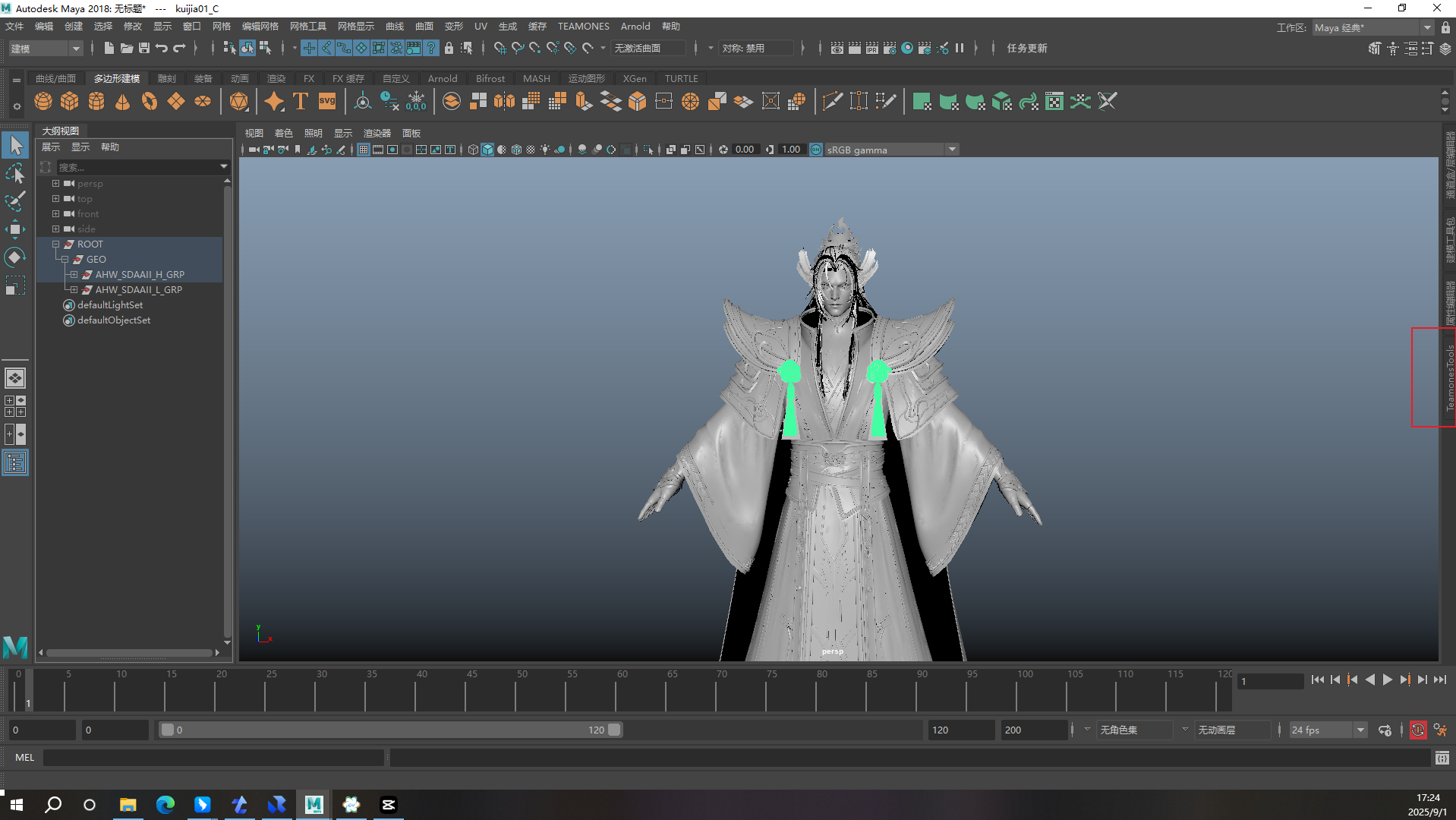Toggle the auto keyframe button
The width and height of the screenshot is (1456, 820).
[1417, 730]
